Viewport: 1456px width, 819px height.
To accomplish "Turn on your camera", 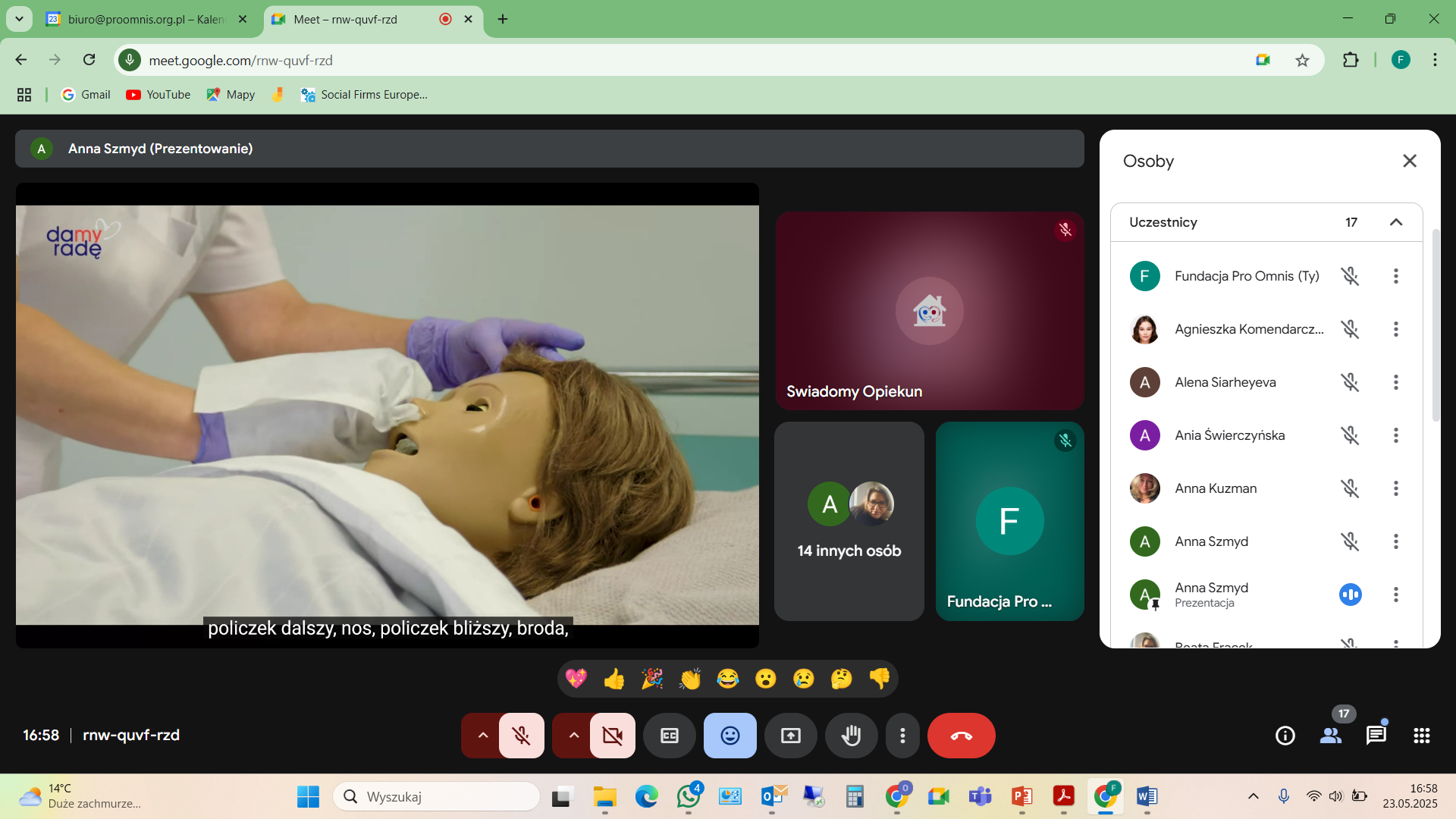I will click(612, 736).
